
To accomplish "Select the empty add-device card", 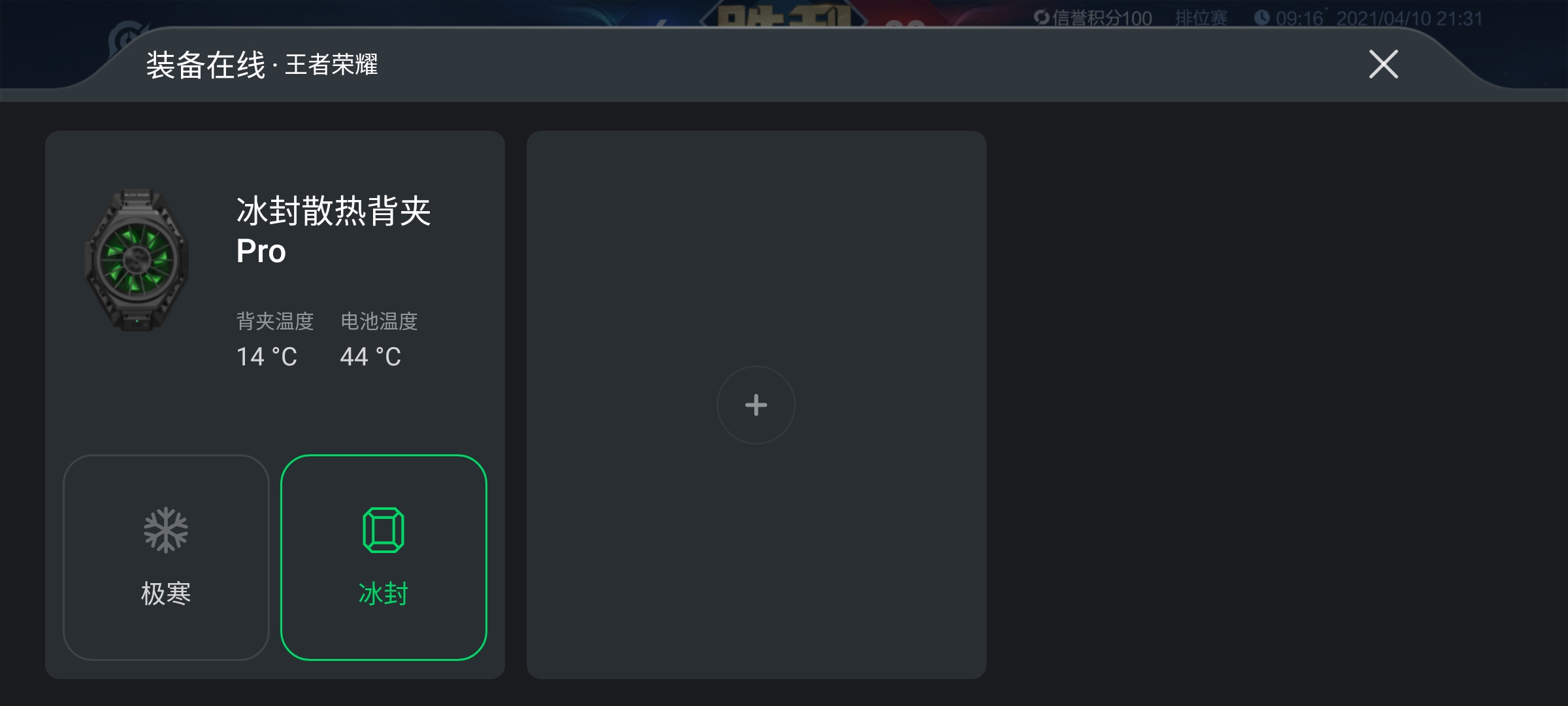I will coord(756,405).
